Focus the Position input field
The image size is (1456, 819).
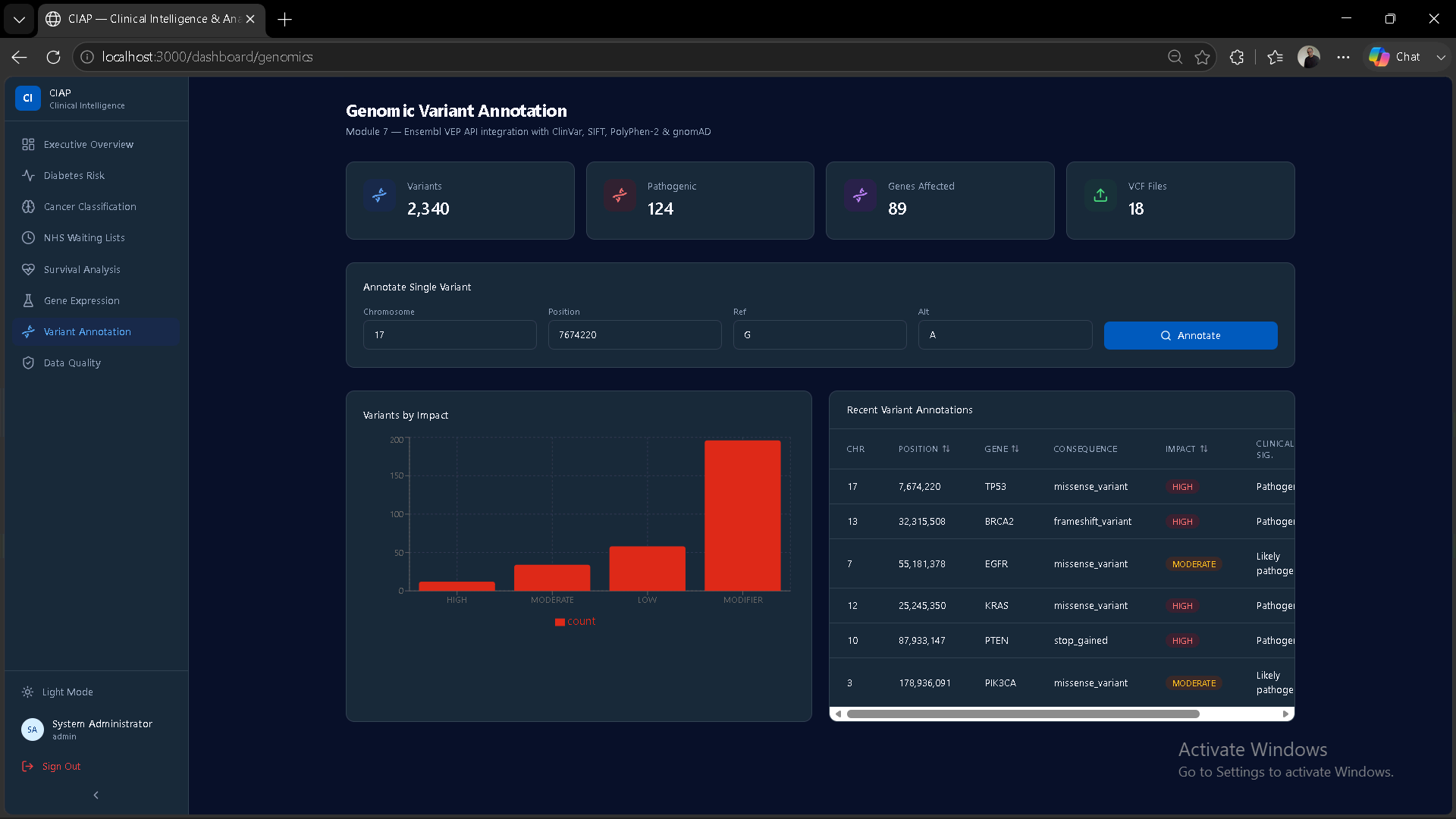tap(635, 334)
